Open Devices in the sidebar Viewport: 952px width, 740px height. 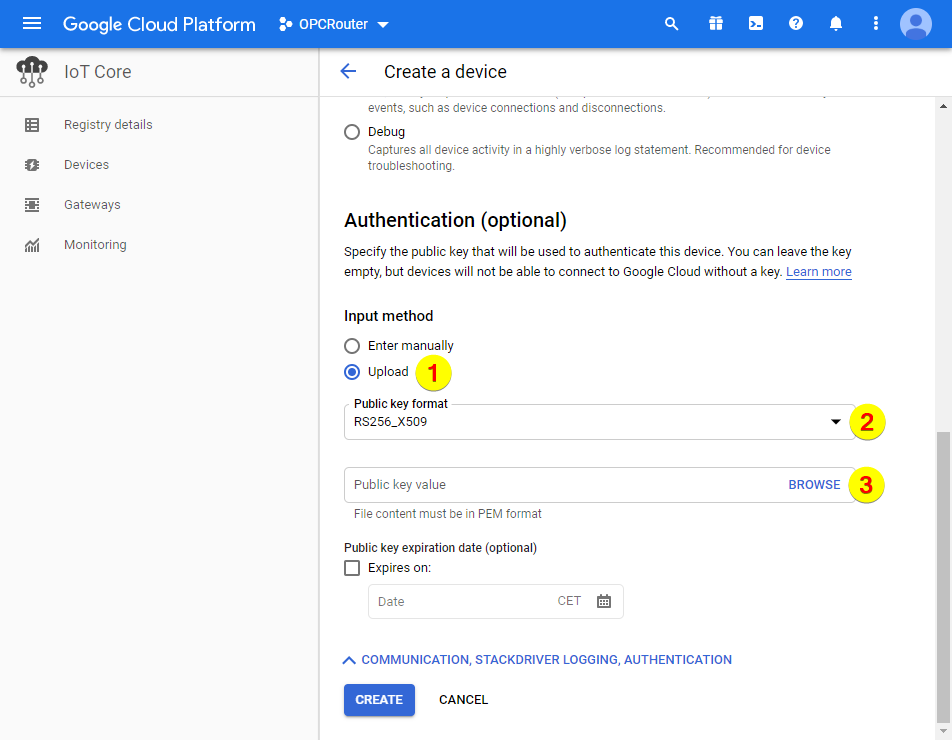coord(86,165)
